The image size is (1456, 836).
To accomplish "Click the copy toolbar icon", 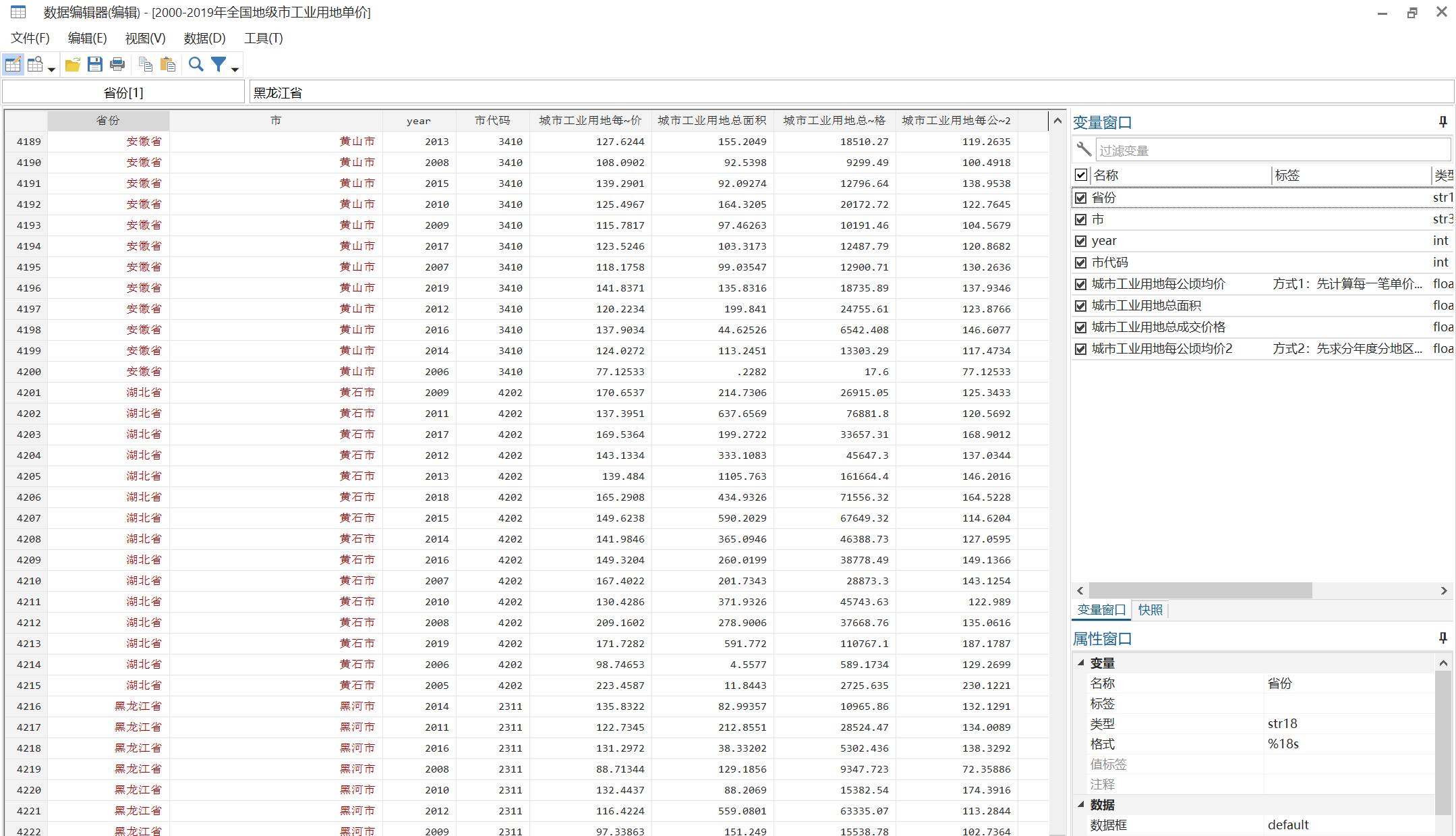I will tap(145, 65).
